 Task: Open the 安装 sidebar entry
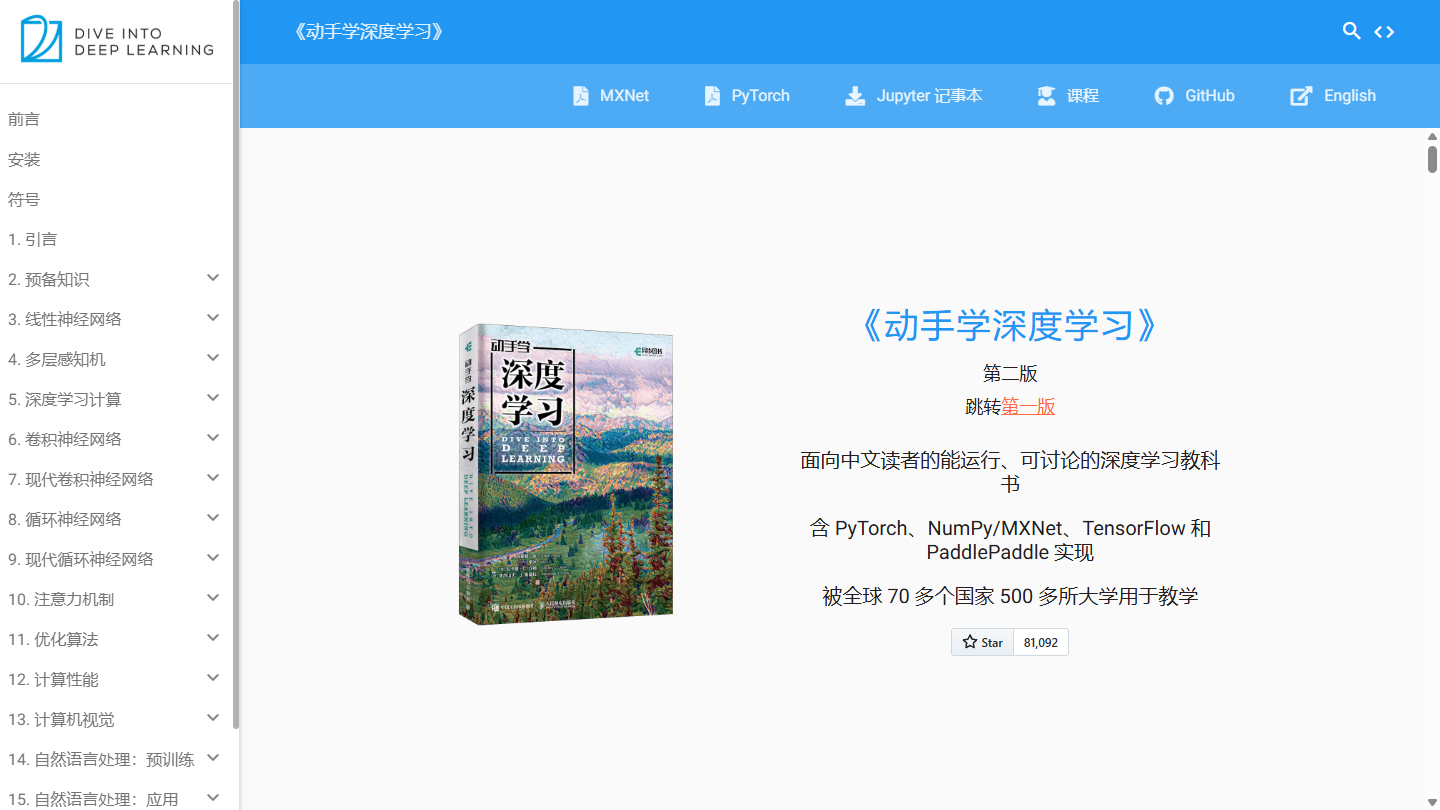pyautogui.click(x=24, y=160)
